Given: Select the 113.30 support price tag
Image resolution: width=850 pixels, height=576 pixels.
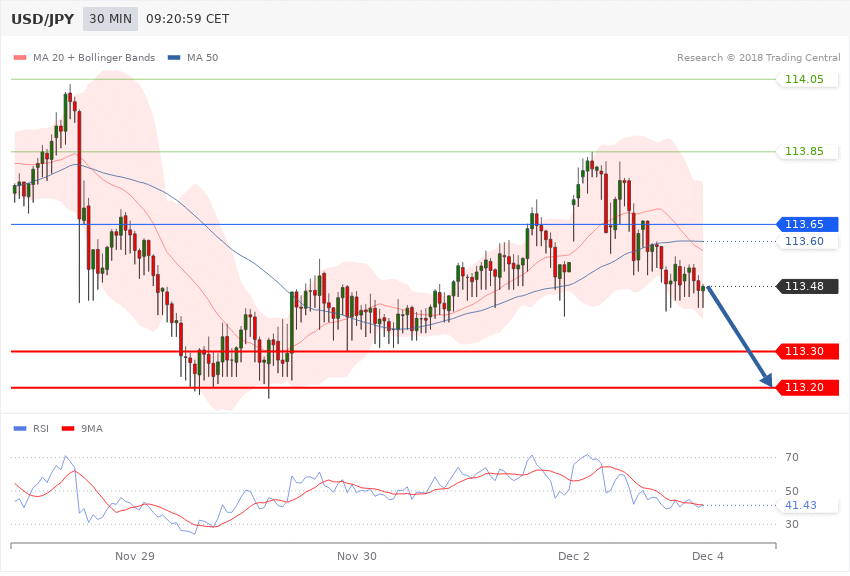Looking at the screenshot, I should click(808, 351).
